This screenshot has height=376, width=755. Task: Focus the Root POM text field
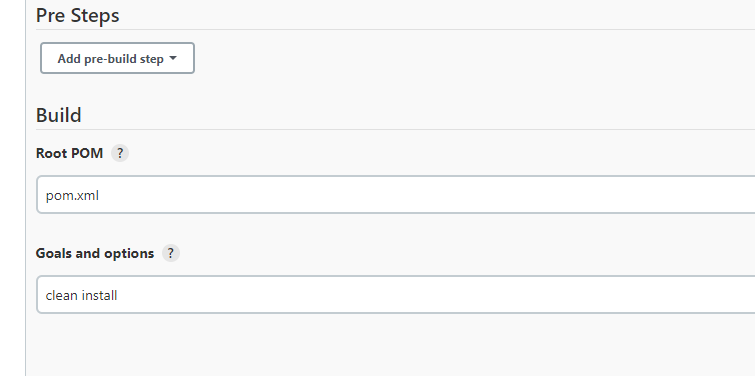tap(396, 194)
